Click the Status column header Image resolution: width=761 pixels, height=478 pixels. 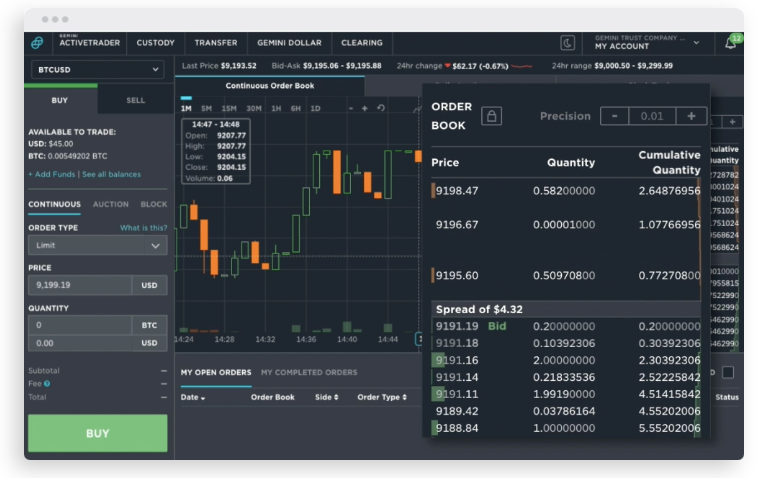coord(727,397)
